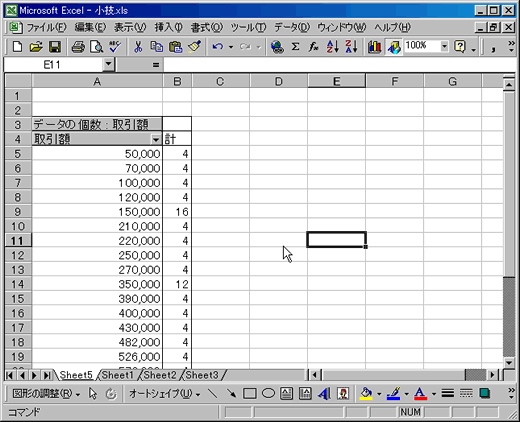
Task: Toggle the Shadow style button
Action: [x=485, y=394]
